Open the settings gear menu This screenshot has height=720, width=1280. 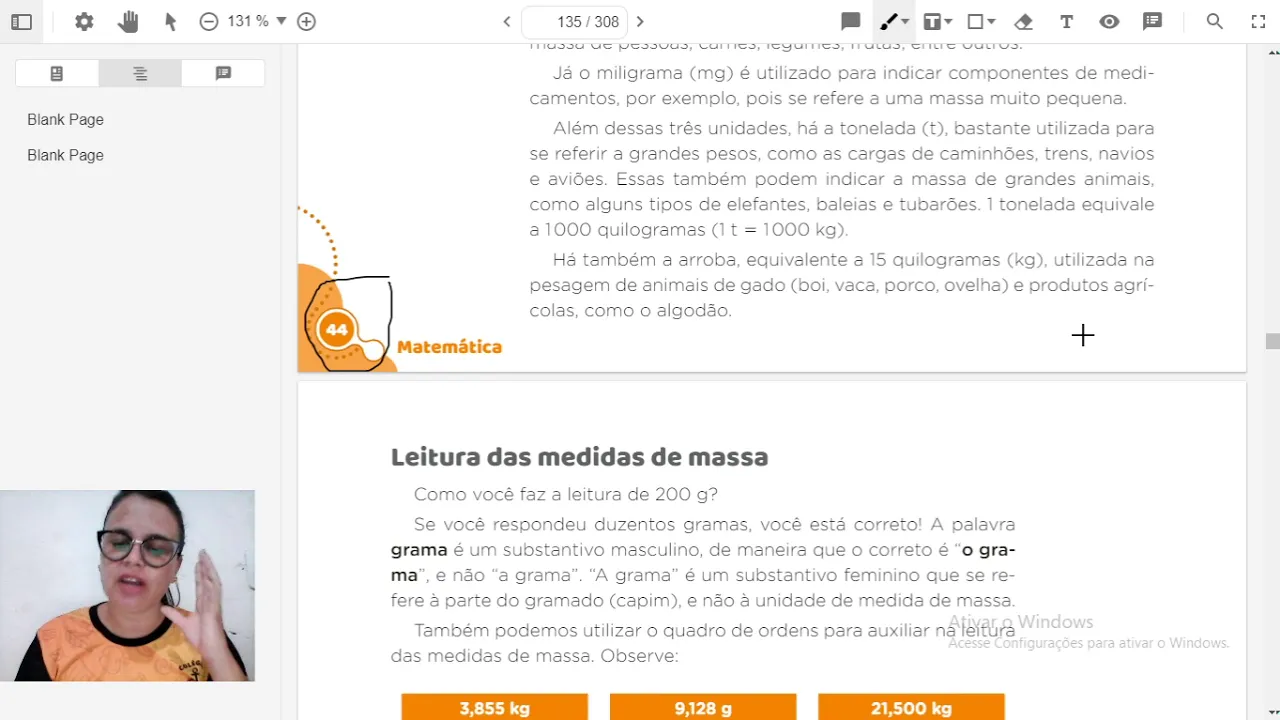point(84,21)
